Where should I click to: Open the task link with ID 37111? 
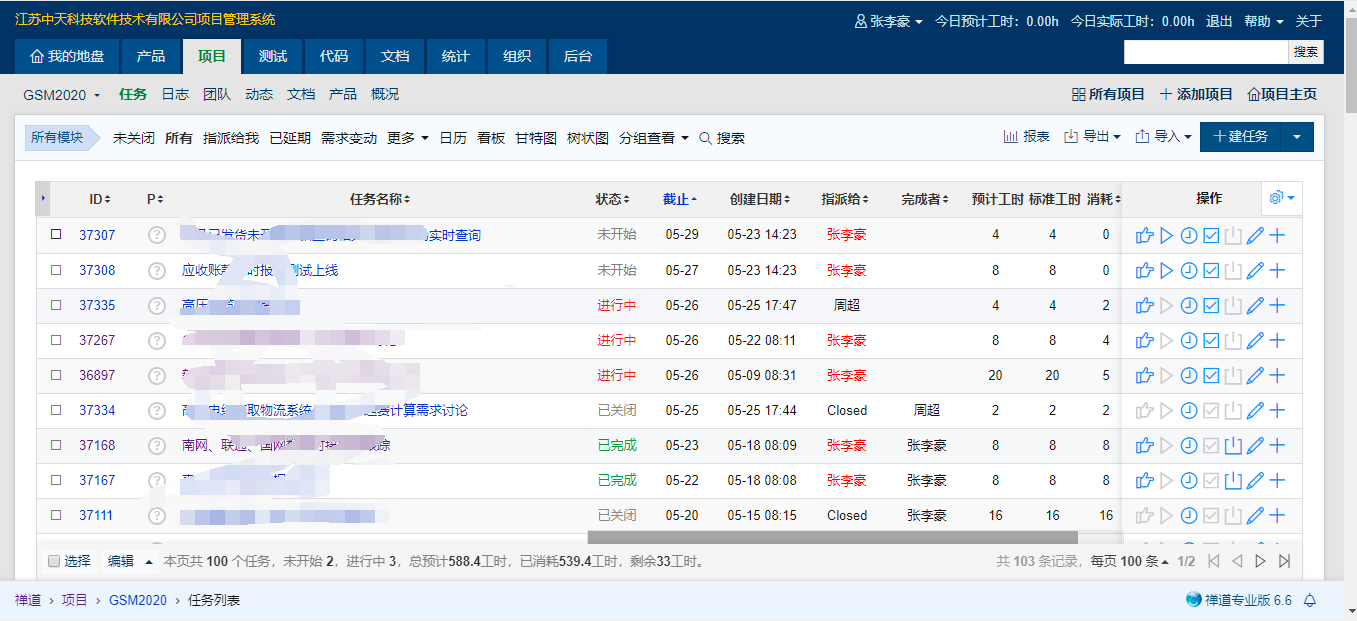coord(97,516)
